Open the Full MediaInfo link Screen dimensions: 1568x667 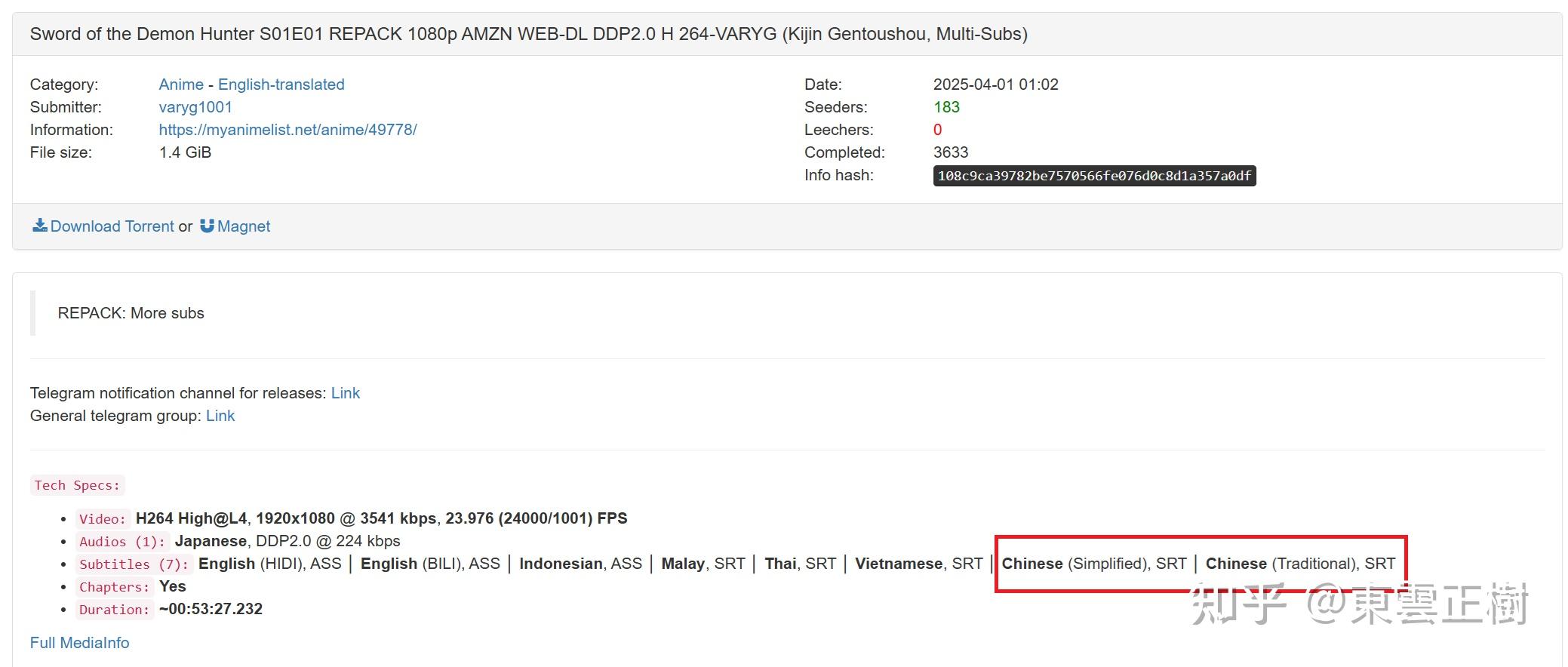coord(79,643)
